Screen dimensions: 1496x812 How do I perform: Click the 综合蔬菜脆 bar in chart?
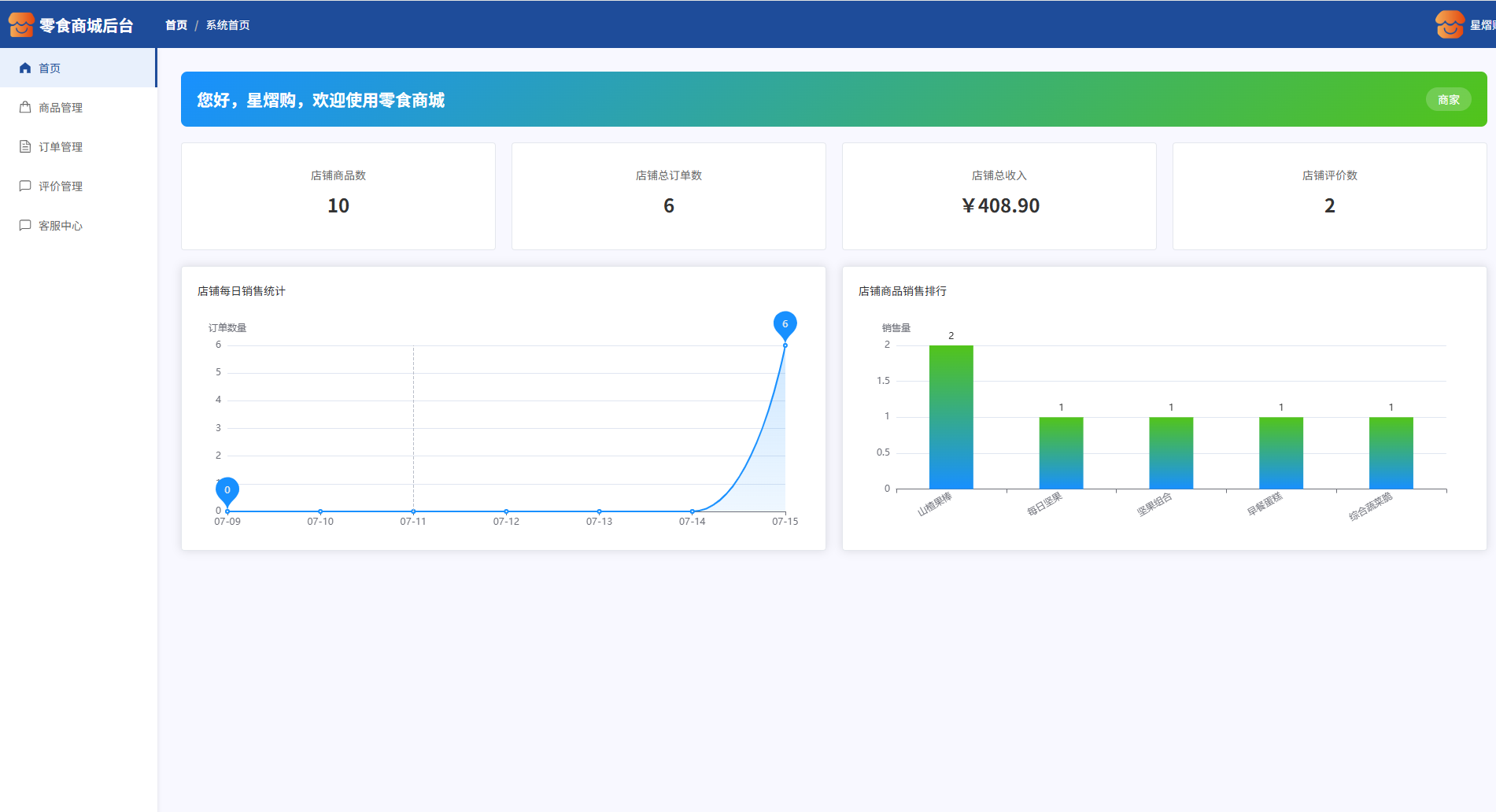click(1391, 452)
